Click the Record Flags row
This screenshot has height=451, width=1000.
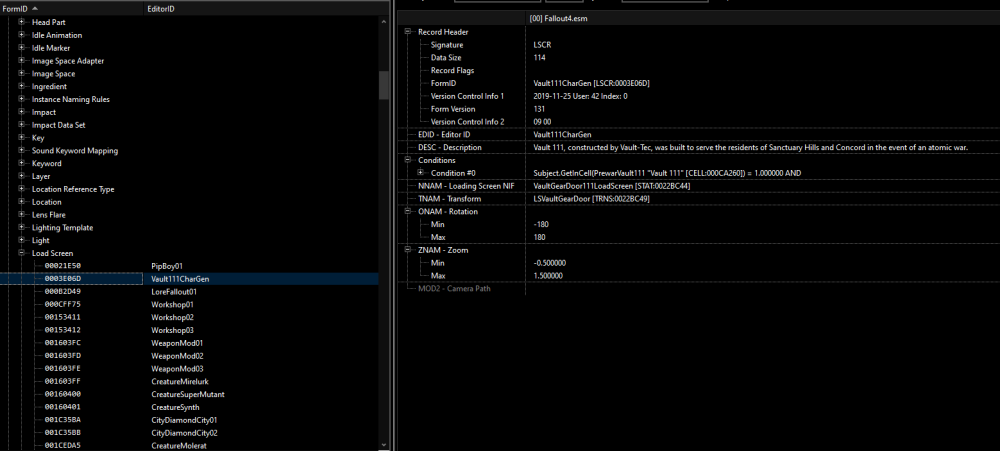701,70
